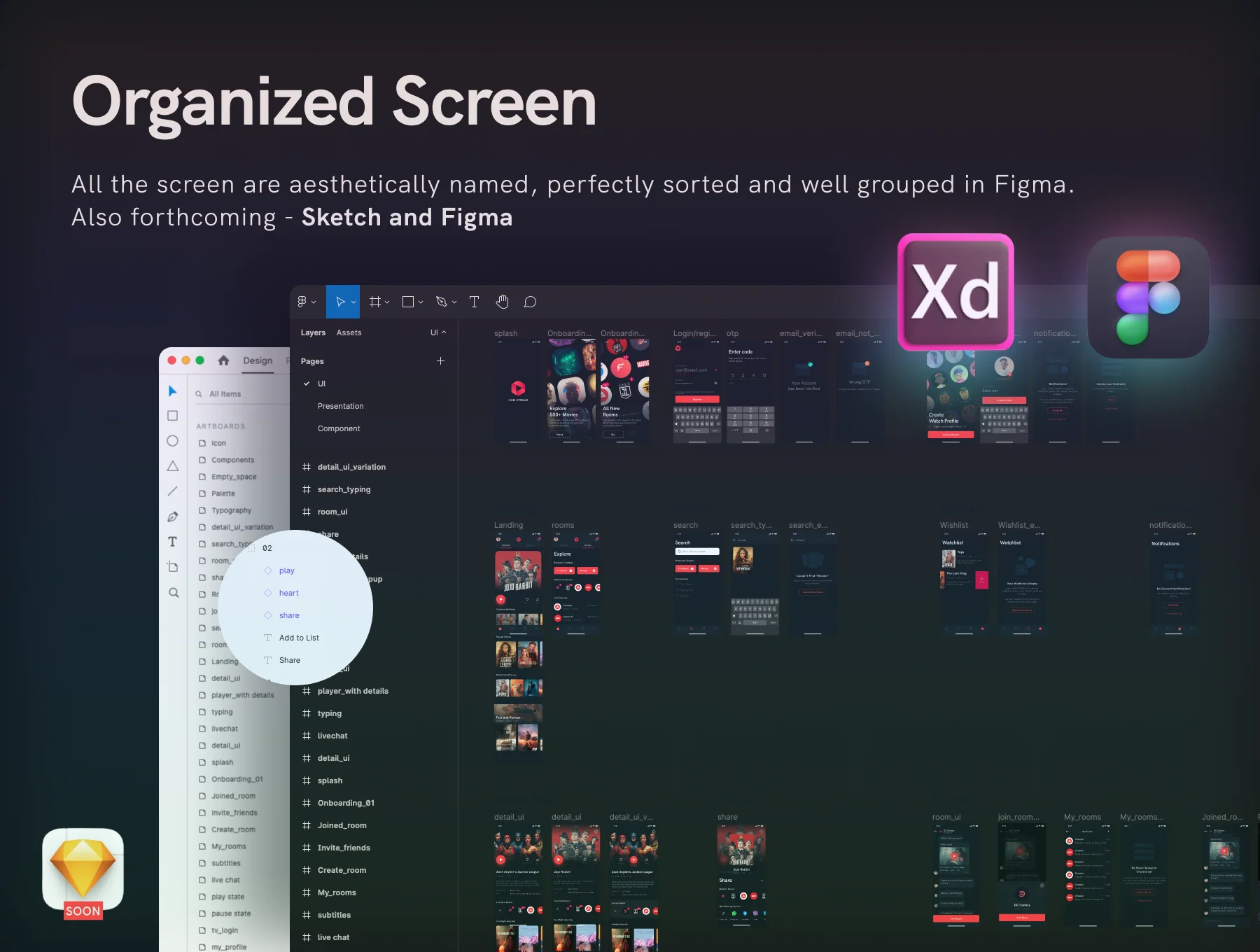Click the Landing screen frame on canvas
The image size is (1260, 952).
(519, 644)
